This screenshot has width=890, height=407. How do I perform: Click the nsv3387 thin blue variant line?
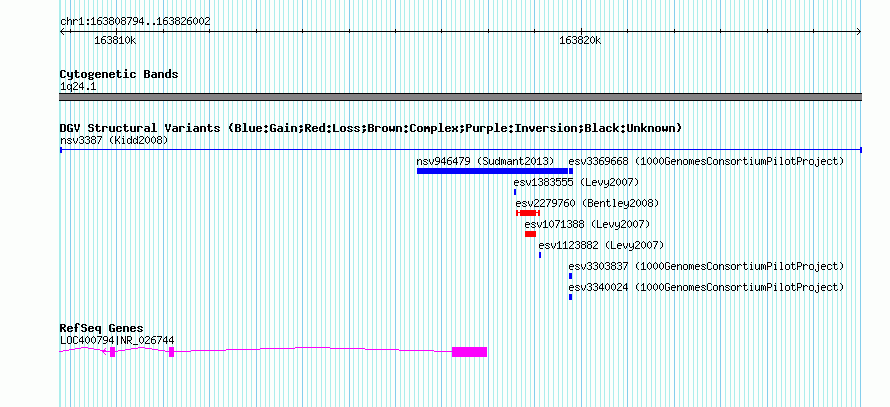pos(460,150)
